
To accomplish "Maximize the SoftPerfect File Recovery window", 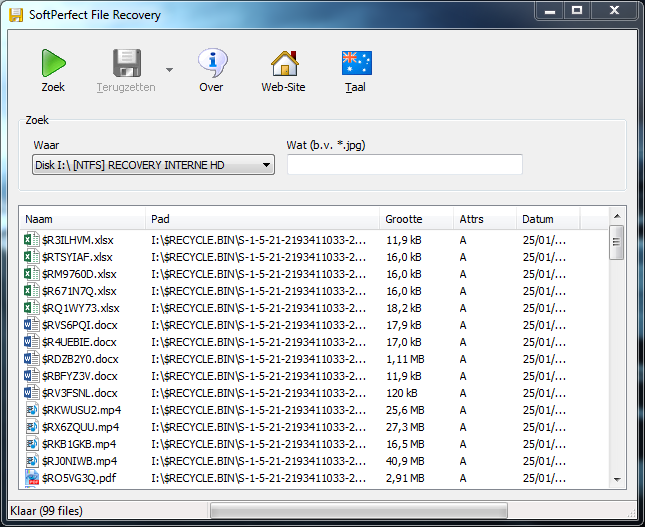I will coord(577,10).
